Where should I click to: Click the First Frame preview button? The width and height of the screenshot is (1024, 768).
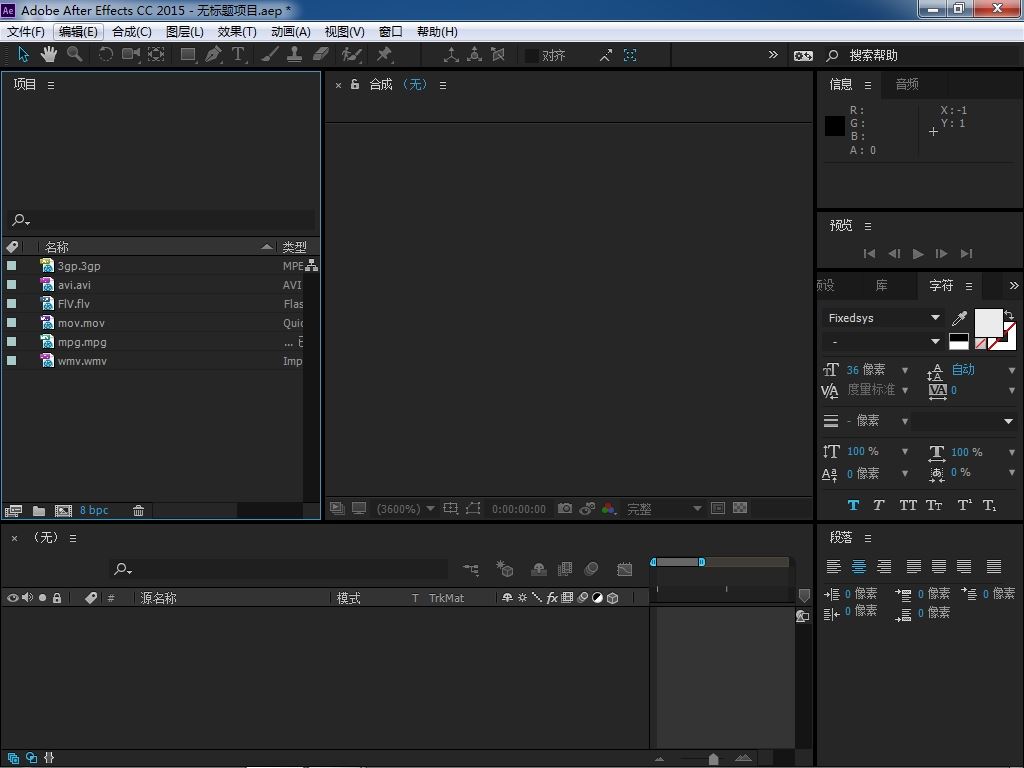tap(869, 253)
